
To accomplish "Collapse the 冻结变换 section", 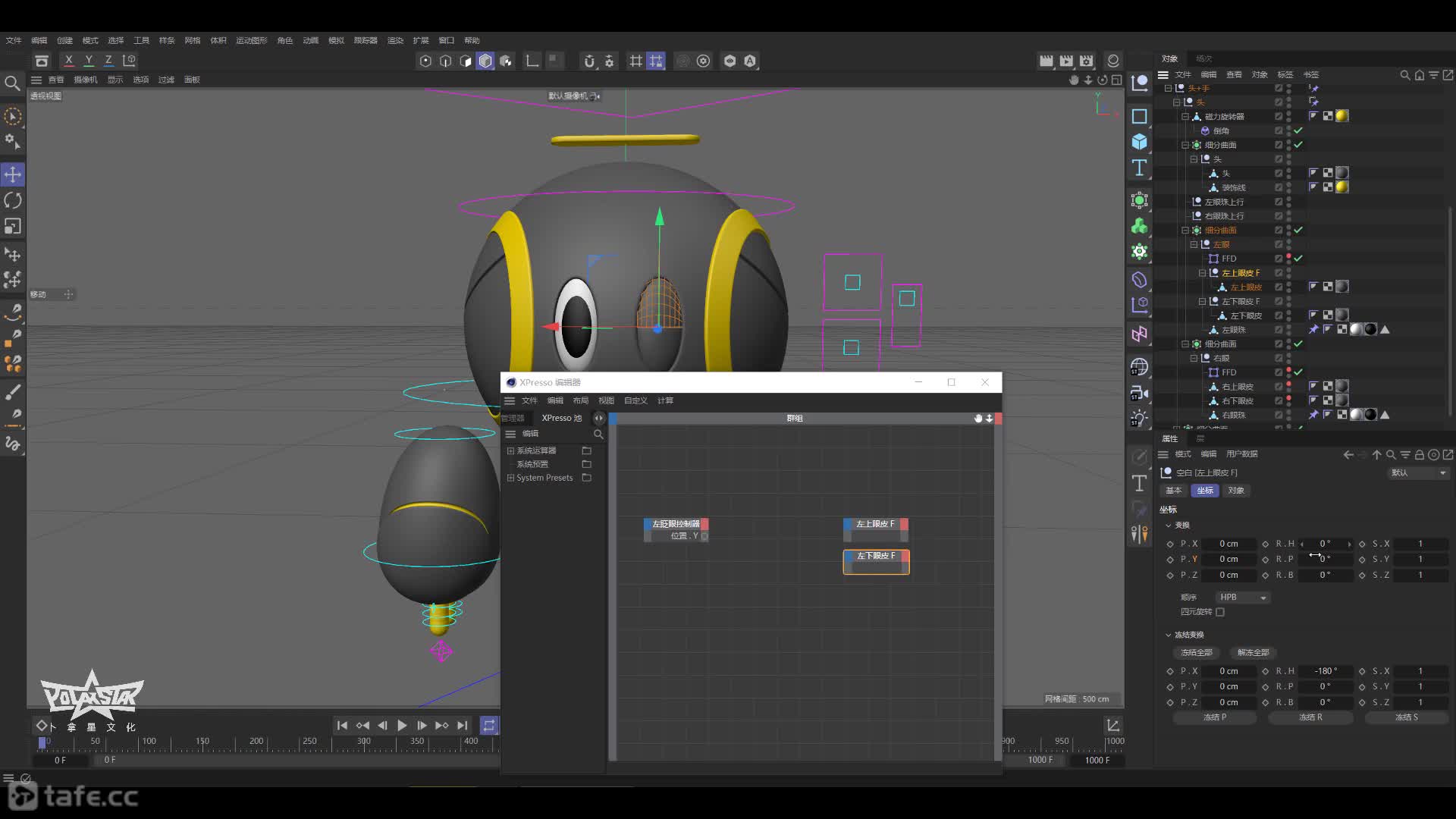I will click(x=1168, y=635).
